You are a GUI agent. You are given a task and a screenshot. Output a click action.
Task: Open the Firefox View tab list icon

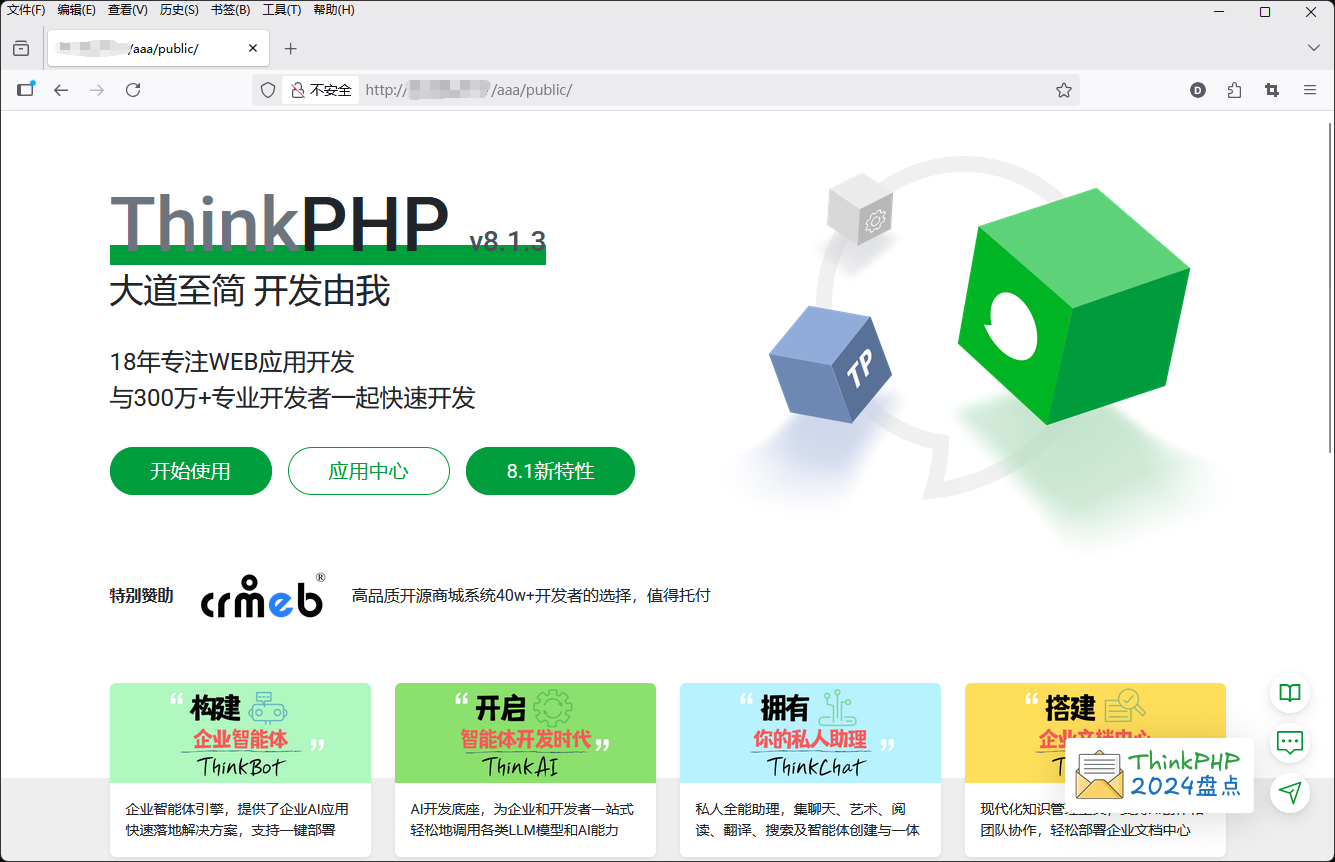point(21,48)
